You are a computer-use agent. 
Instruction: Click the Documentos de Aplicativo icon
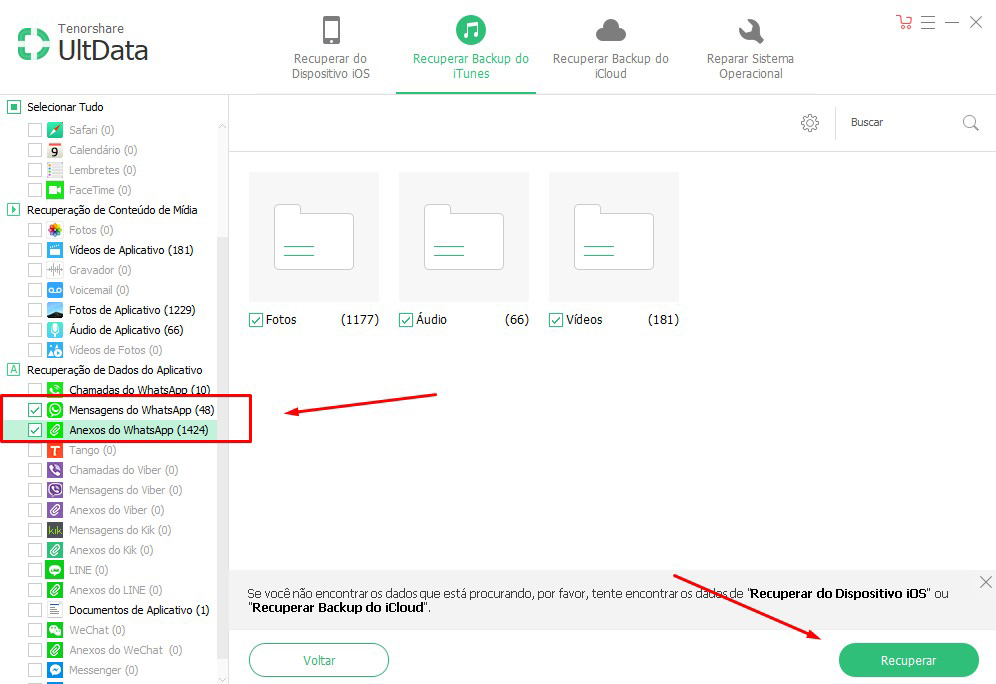(55, 610)
